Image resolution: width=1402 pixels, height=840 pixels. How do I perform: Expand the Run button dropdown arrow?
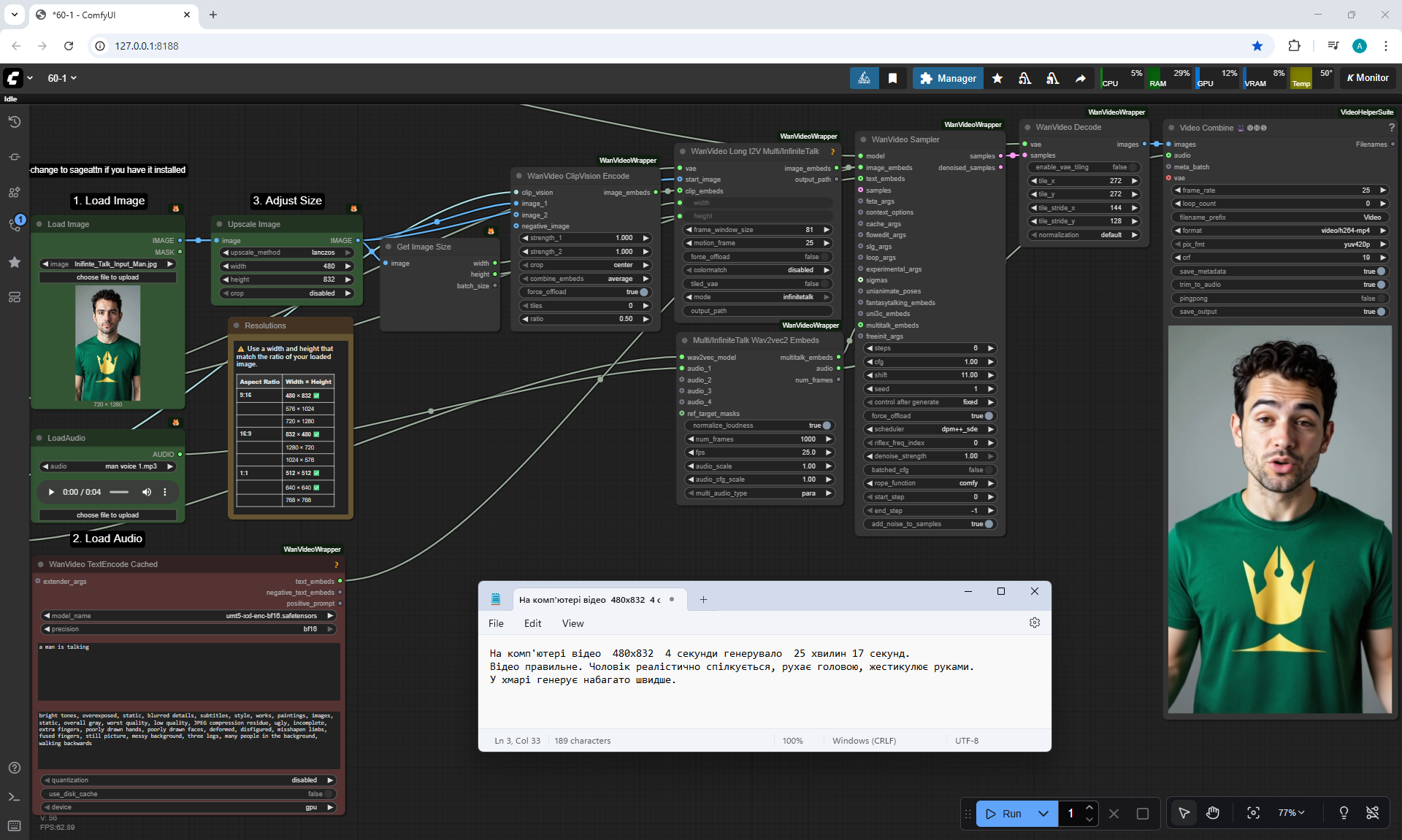[x=1043, y=813]
